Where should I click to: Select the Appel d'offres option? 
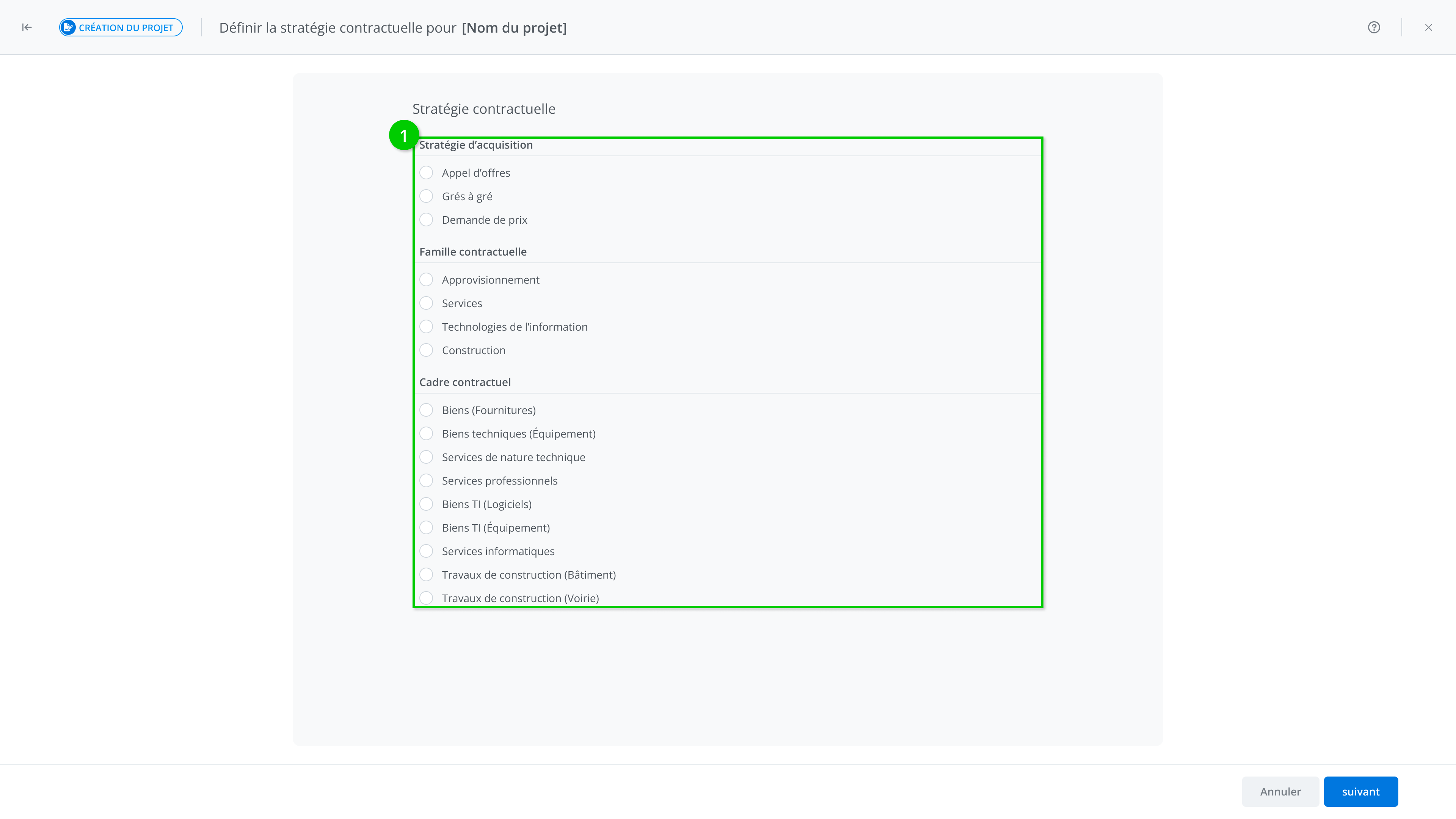coord(426,173)
